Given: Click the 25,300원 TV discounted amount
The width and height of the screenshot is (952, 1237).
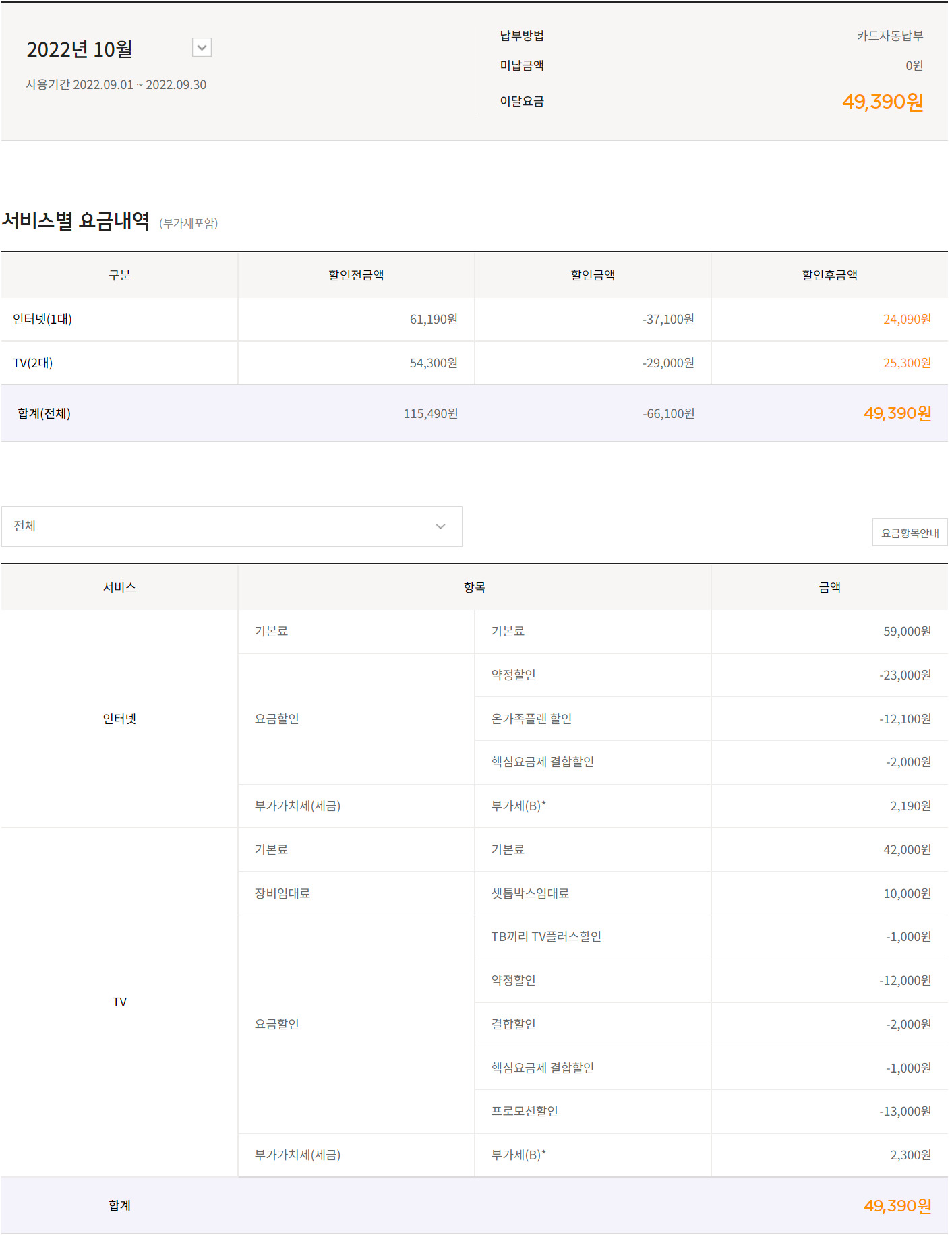Looking at the screenshot, I should (907, 363).
